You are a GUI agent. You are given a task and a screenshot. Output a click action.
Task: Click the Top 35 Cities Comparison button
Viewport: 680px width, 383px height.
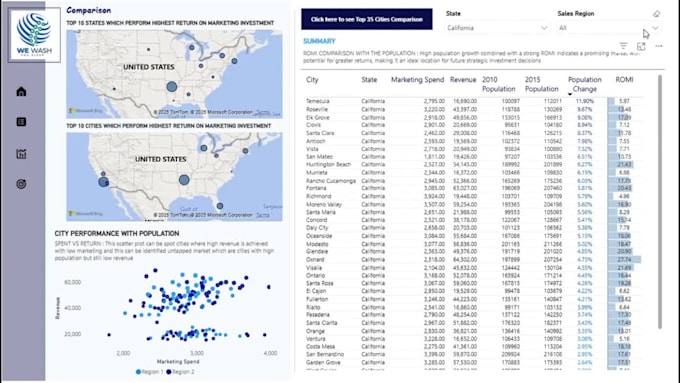[x=367, y=19]
